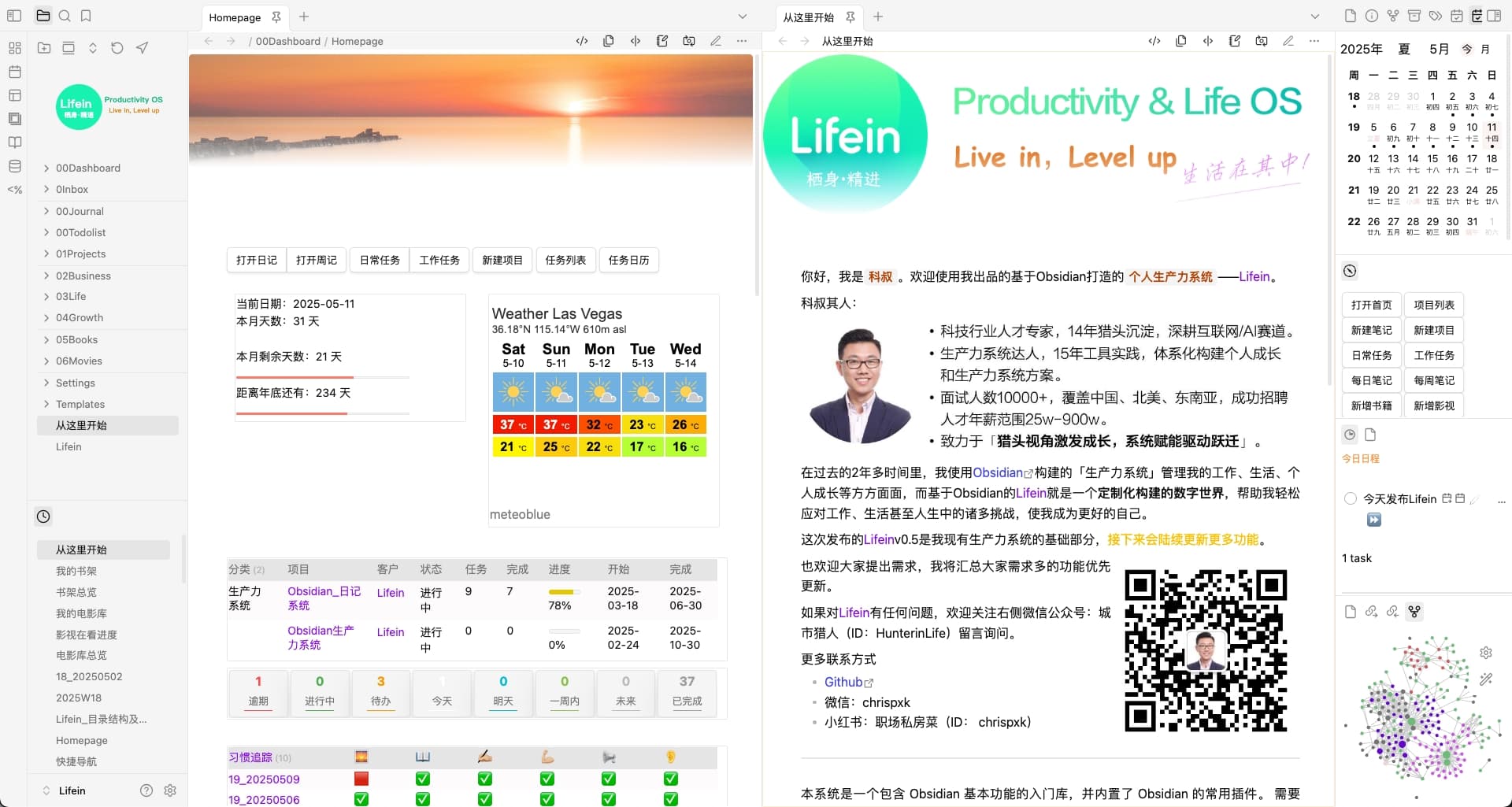Click the refresh arrow in file explorer toolbar
The image size is (1512, 807).
pos(117,48)
